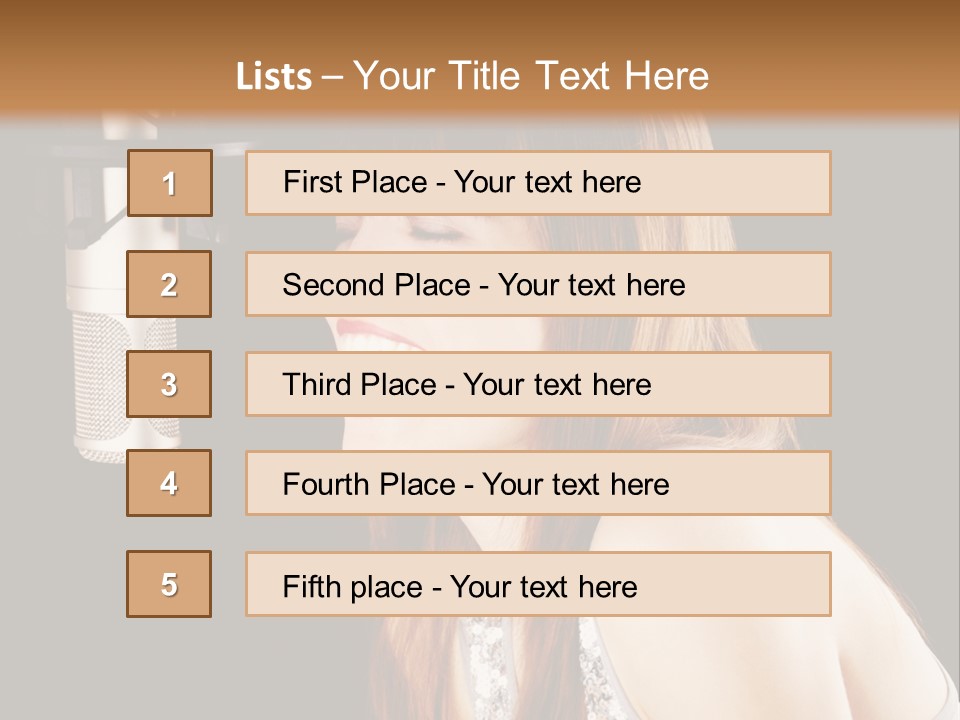
Task: Click the "First Place - Your text here" bar
Action: tap(538, 183)
